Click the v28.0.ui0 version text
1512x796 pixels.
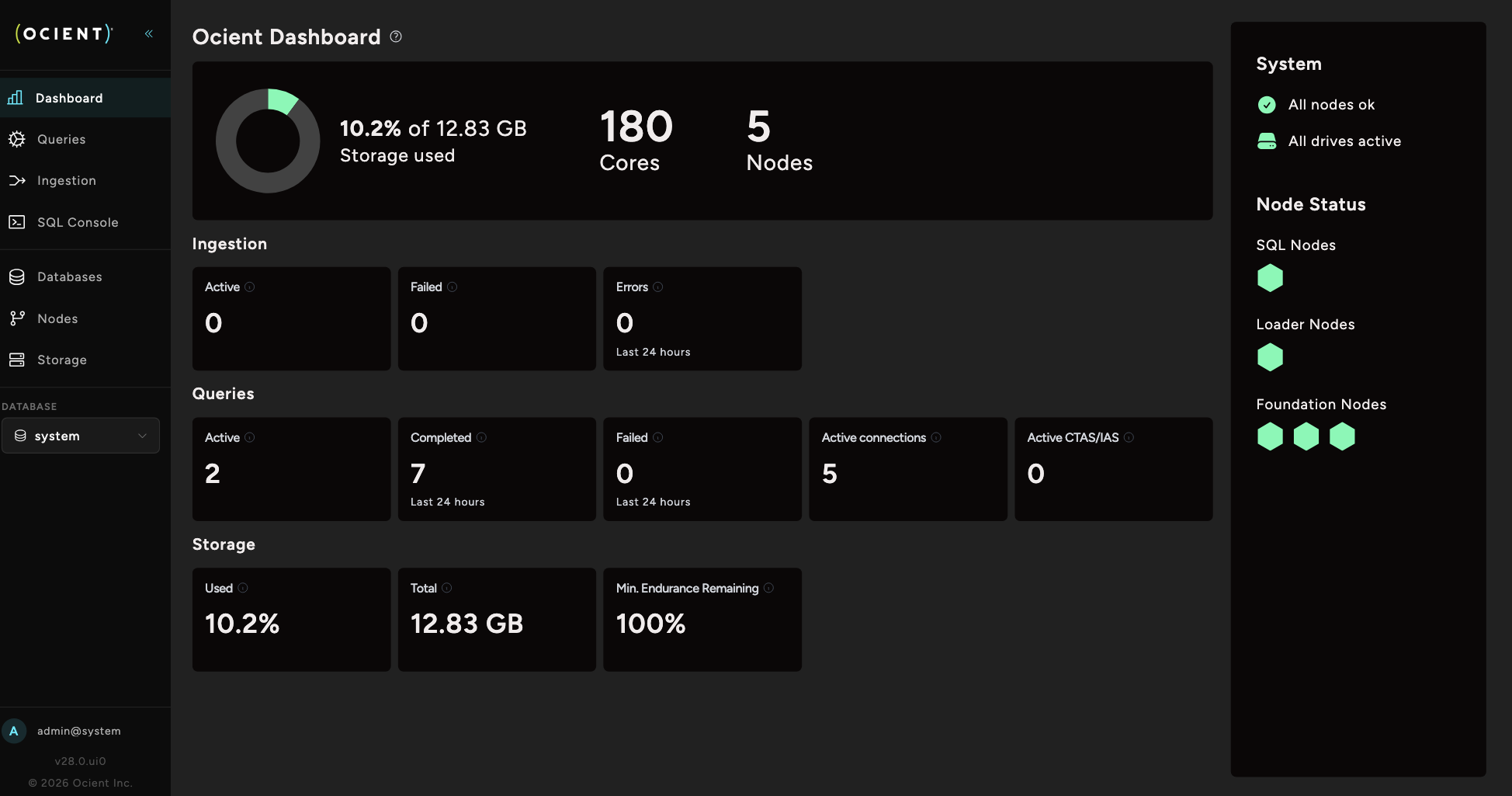pyautogui.click(x=81, y=761)
